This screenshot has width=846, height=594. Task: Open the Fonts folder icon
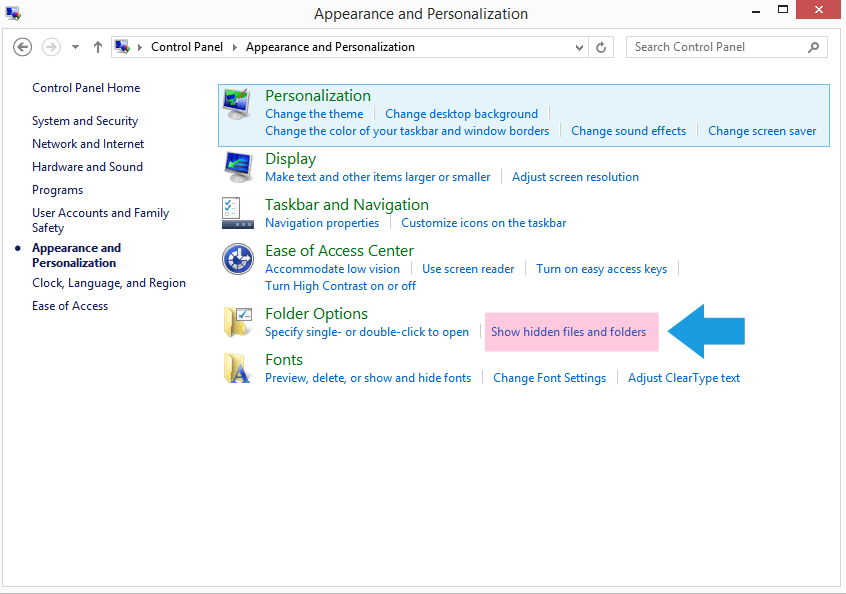pyautogui.click(x=237, y=368)
